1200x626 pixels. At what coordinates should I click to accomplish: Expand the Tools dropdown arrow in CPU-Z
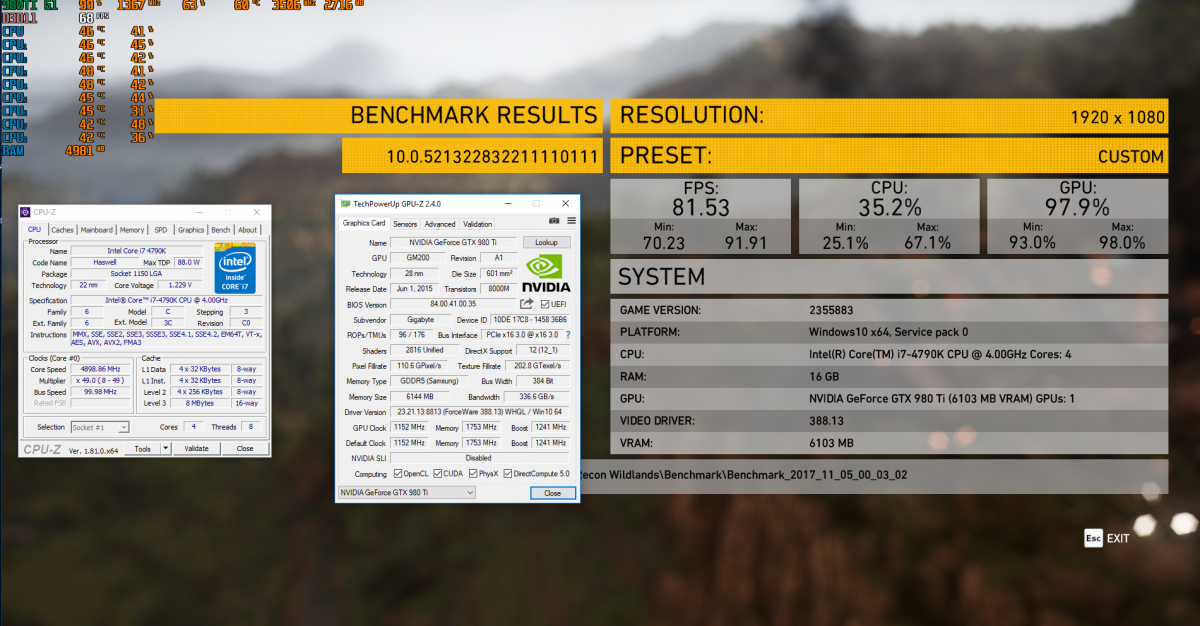click(165, 449)
